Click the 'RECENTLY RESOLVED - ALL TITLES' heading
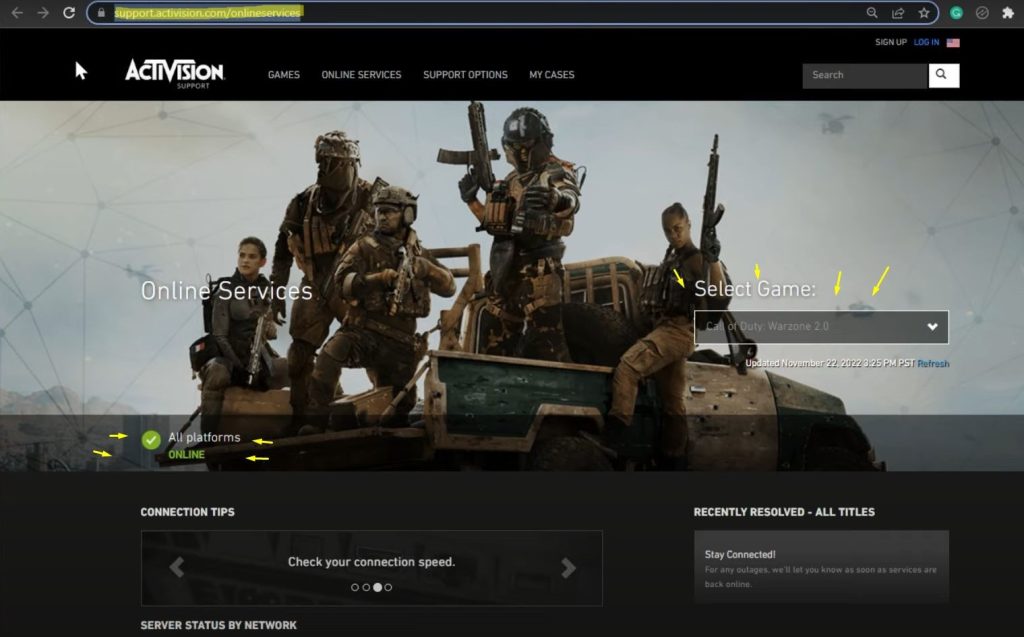This screenshot has width=1024, height=637. tap(784, 512)
